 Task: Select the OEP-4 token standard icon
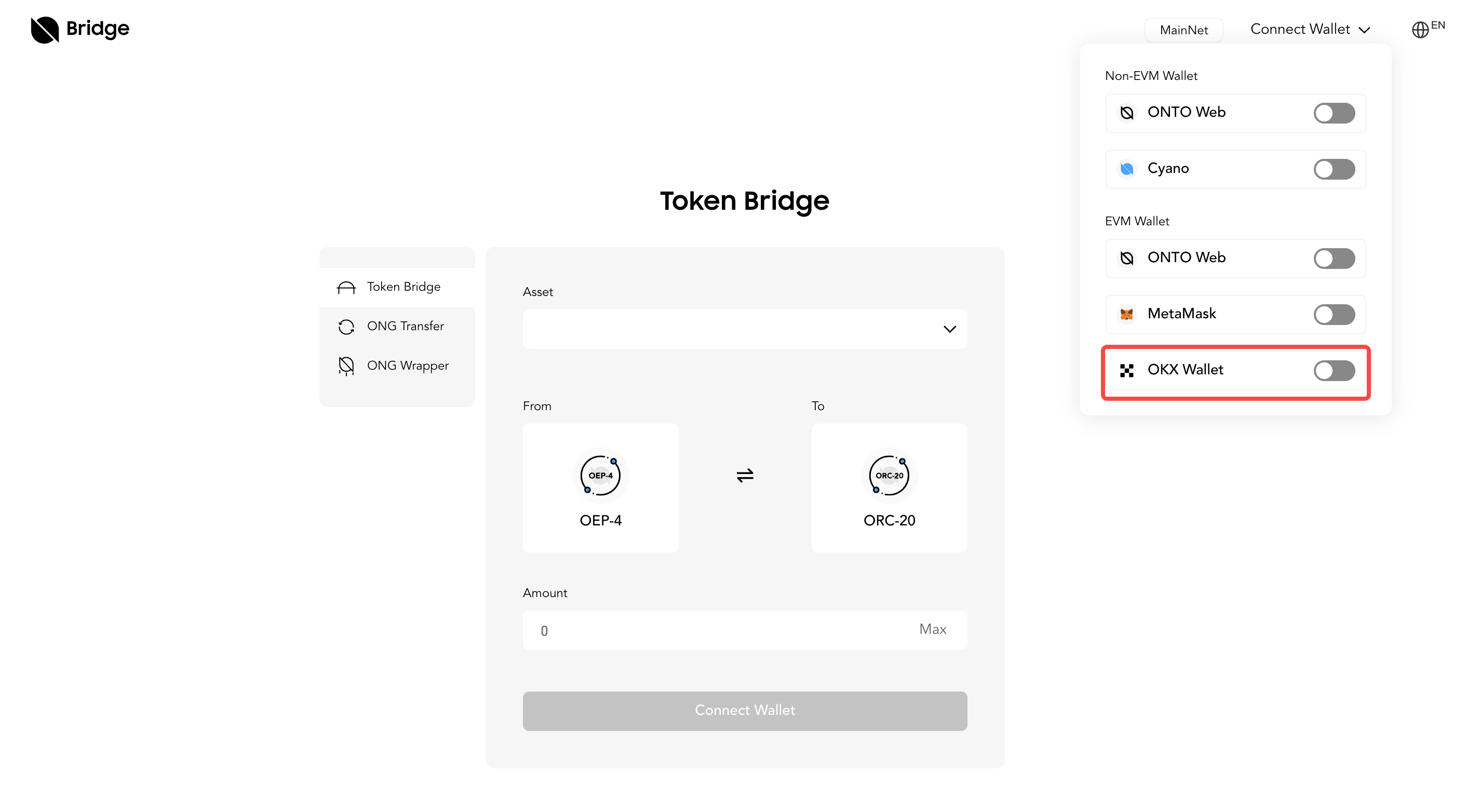(600, 476)
